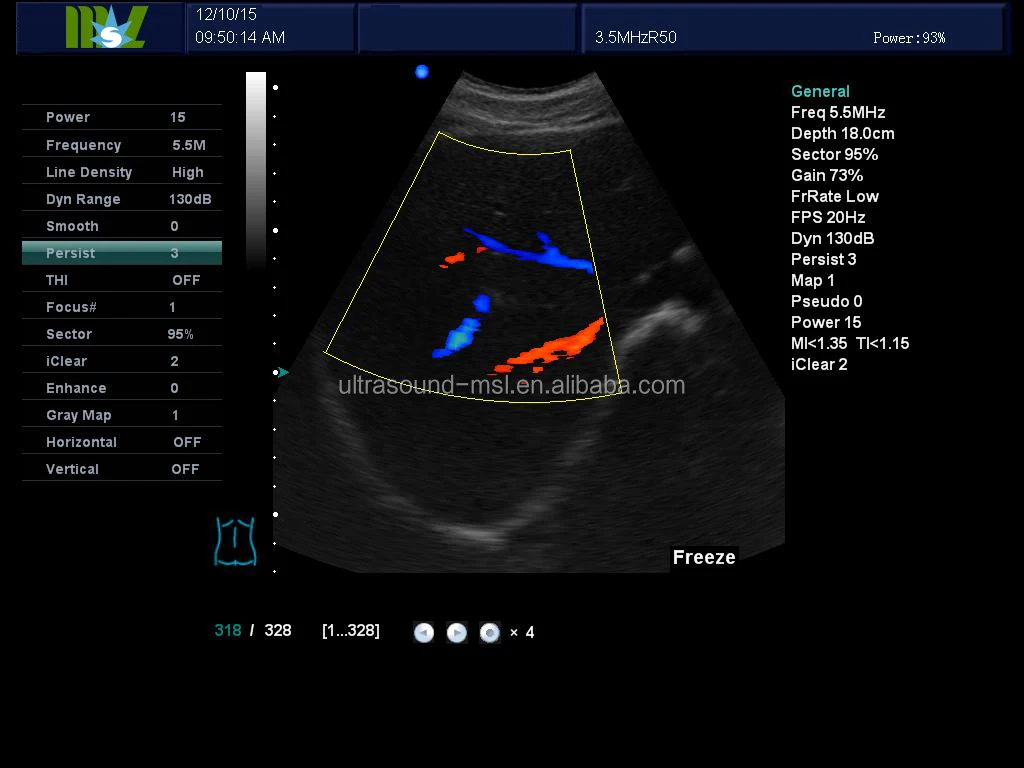Click the round cine stop button
The height and width of the screenshot is (768, 1024).
tap(489, 632)
